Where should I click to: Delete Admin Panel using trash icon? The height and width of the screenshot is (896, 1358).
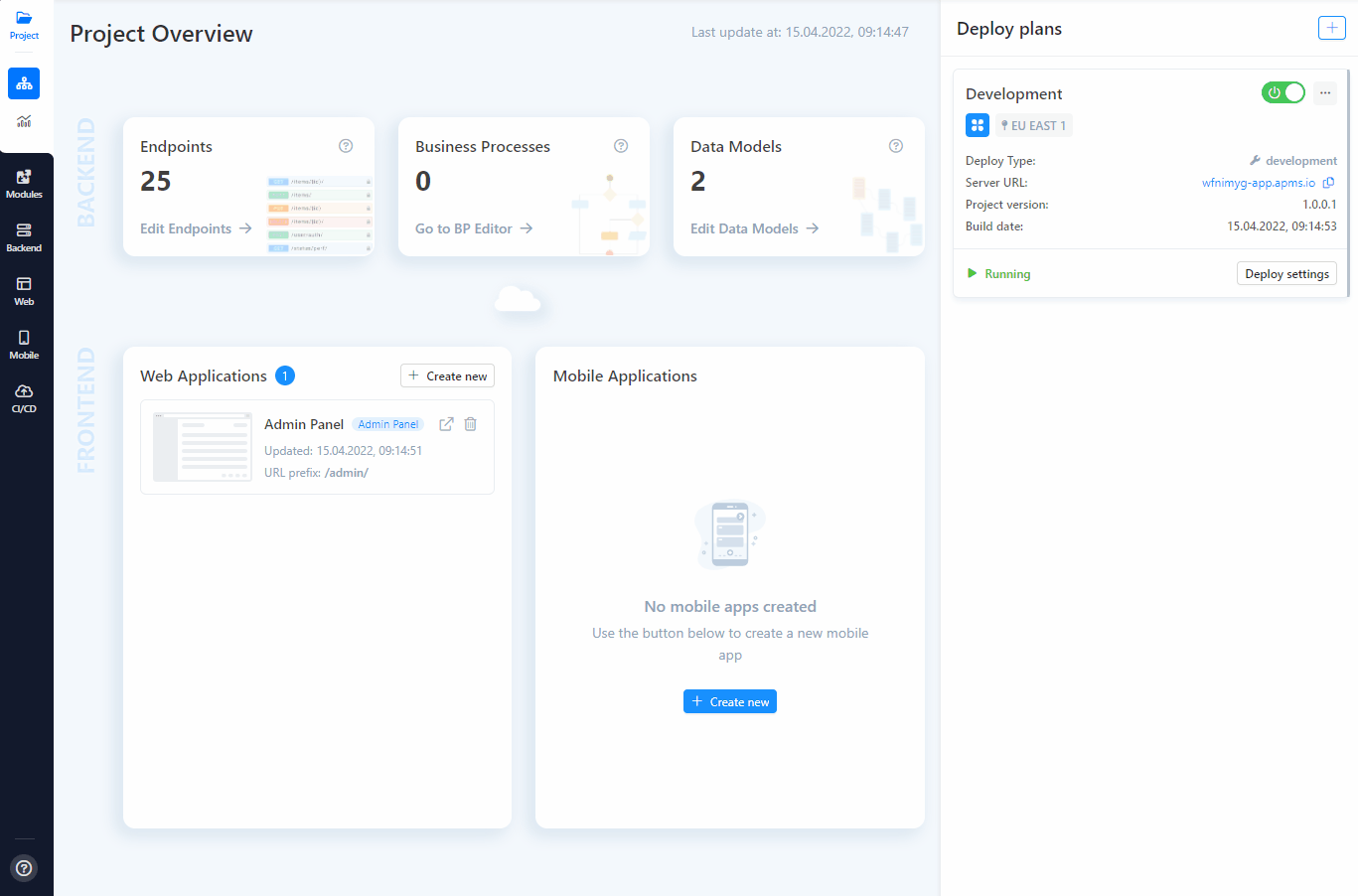point(471,424)
